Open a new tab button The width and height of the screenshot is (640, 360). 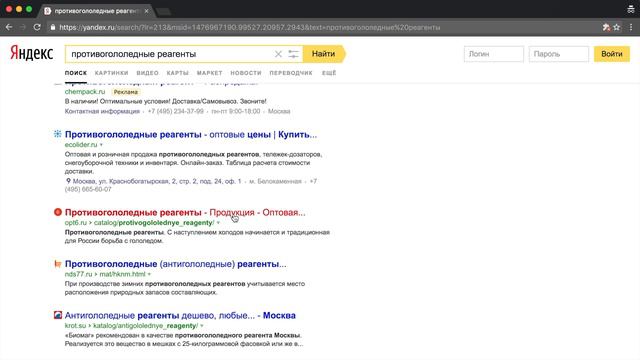[x=163, y=11]
